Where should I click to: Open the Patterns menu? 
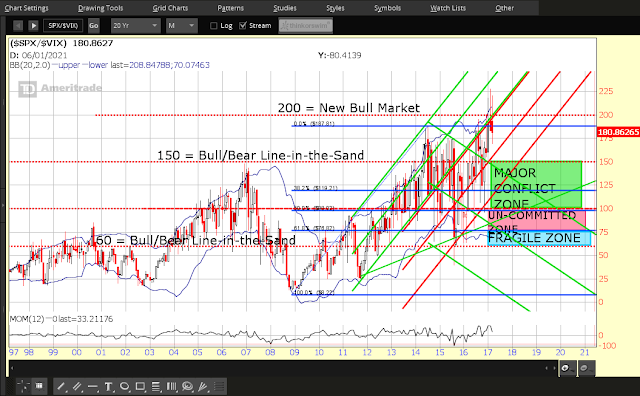[231, 8]
